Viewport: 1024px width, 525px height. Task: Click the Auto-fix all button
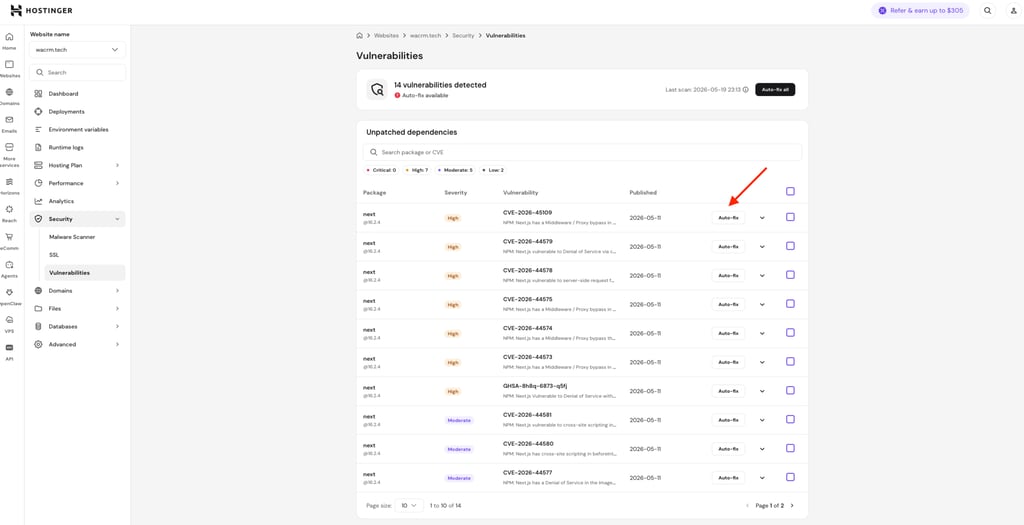[775, 89]
